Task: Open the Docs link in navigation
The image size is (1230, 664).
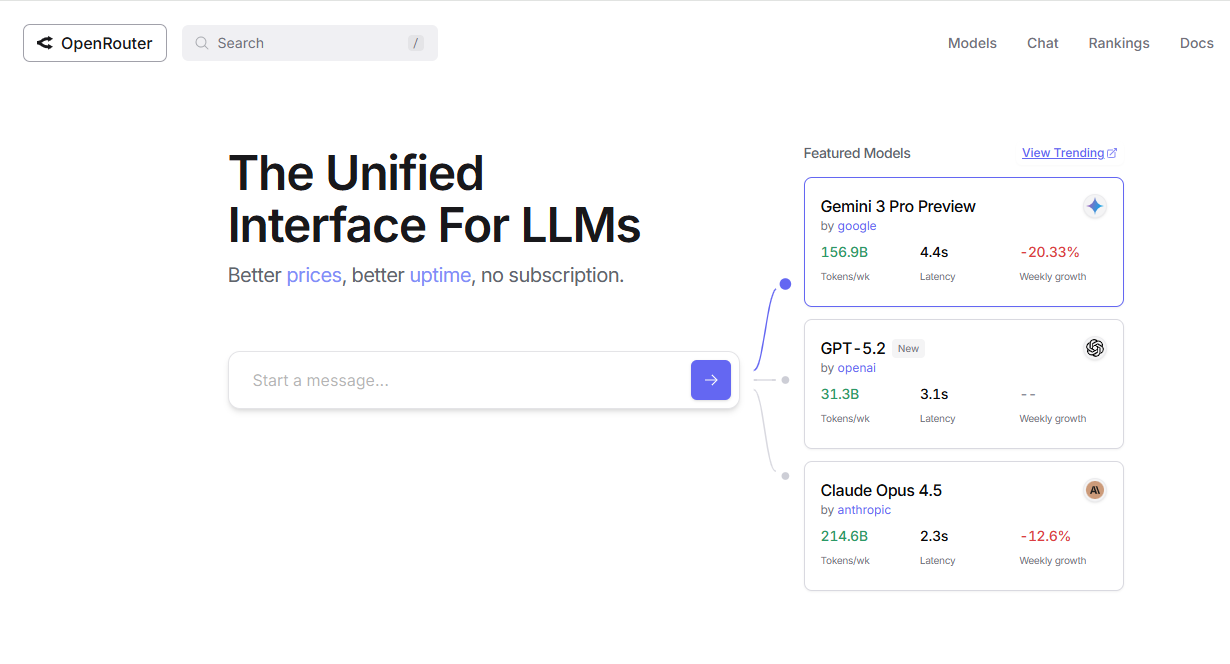Action: (x=1196, y=43)
